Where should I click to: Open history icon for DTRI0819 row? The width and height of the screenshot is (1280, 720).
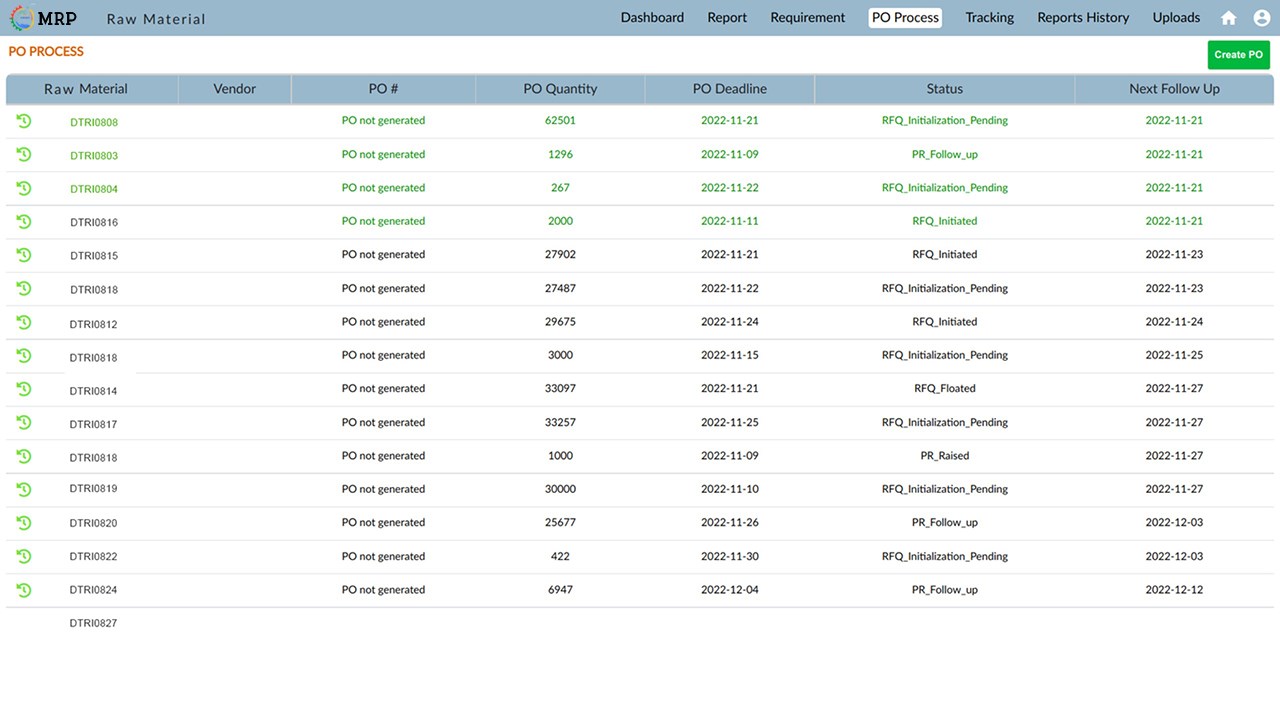tap(24, 489)
